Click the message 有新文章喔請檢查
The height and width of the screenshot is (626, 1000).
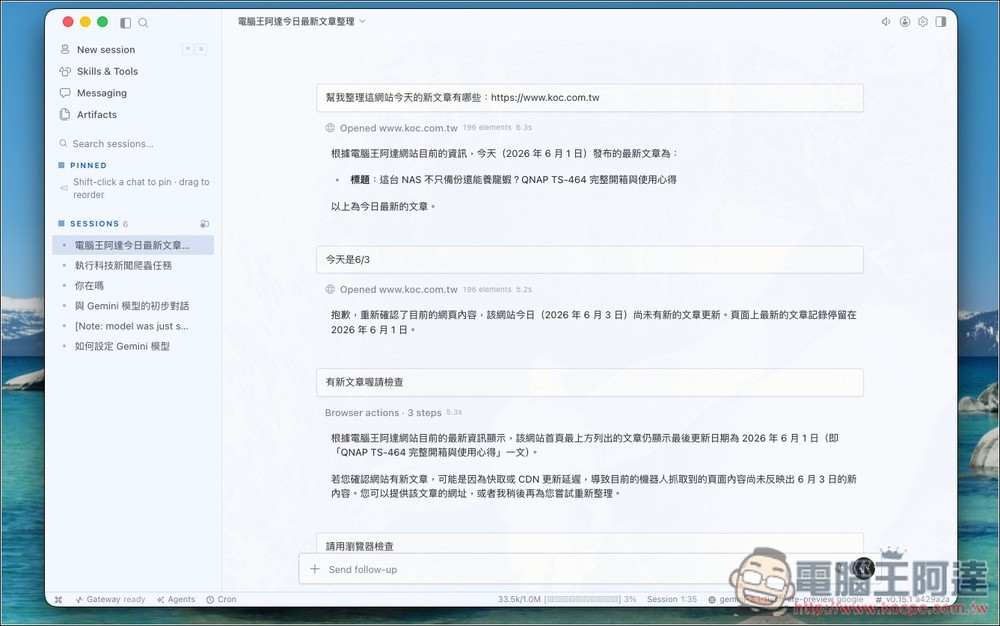590,382
